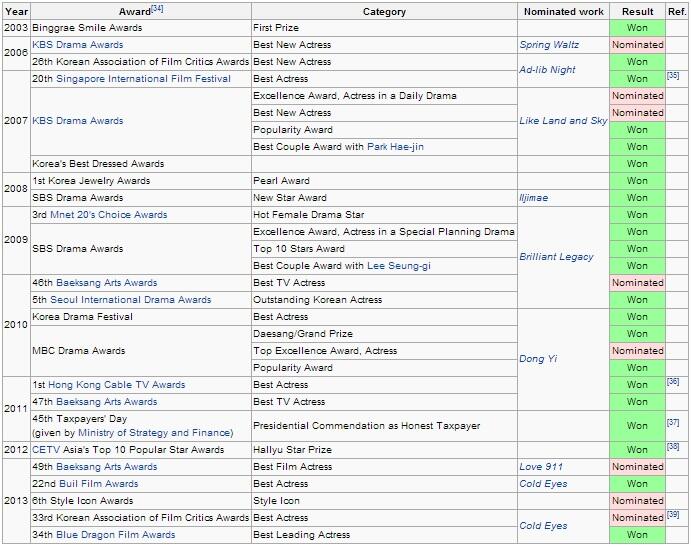Select the Hallyu Star Prize cell
Screen dimensions: 691x547
[x=384, y=450]
